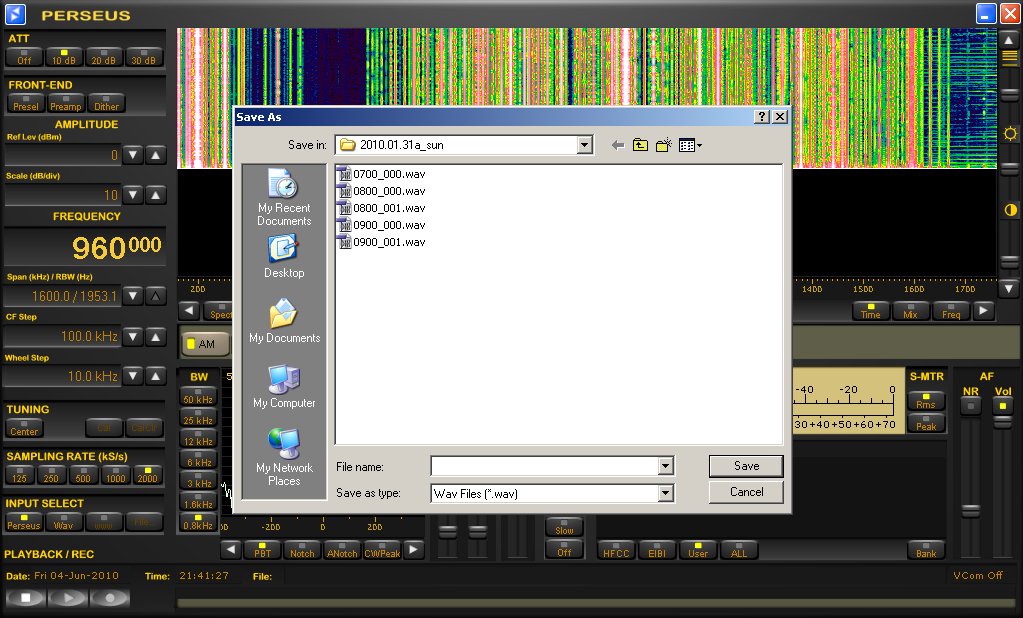The height and width of the screenshot is (618, 1023).
Task: Select 6 kHz bandwidth
Action: pos(198,459)
